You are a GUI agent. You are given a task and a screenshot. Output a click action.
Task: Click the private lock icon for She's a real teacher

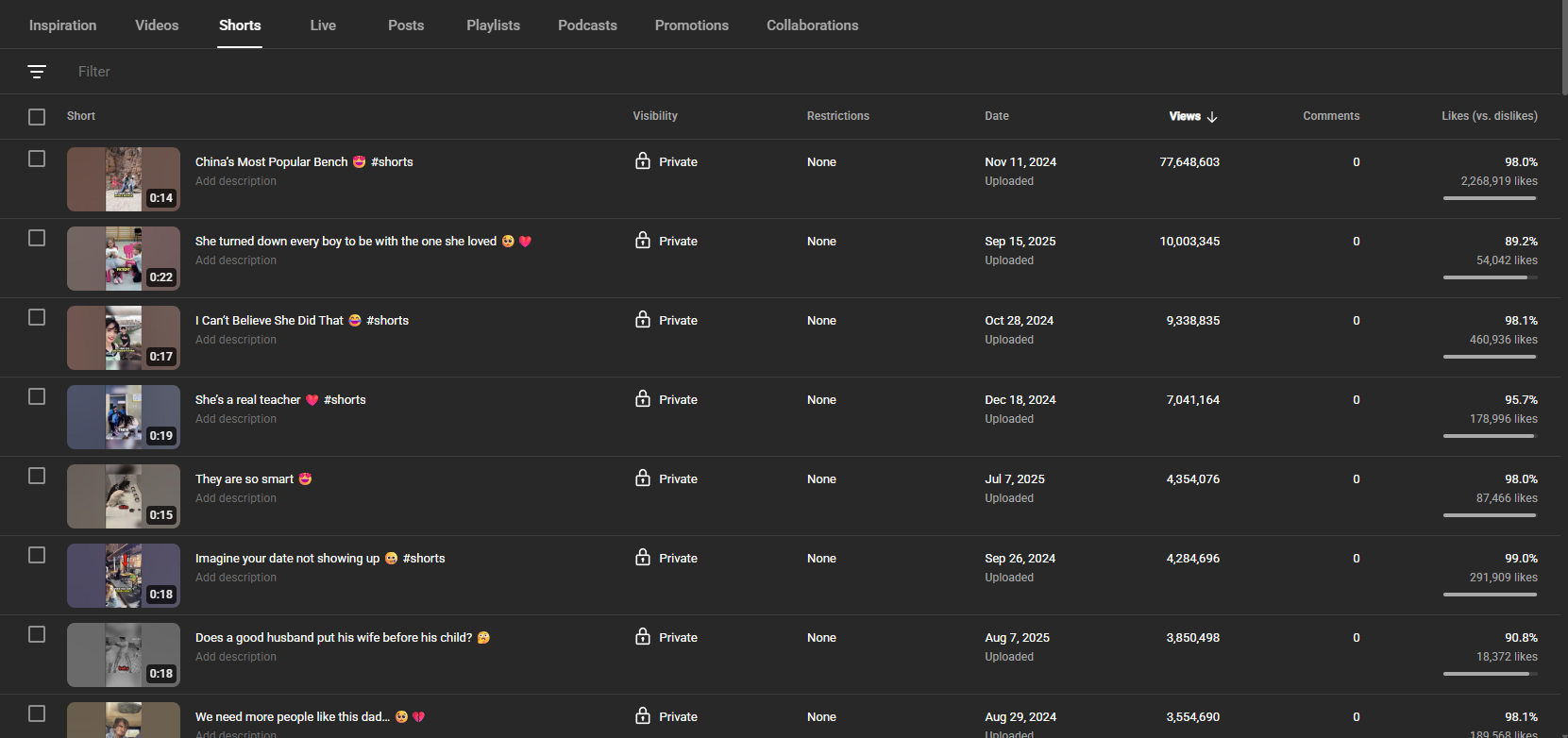[x=643, y=399]
